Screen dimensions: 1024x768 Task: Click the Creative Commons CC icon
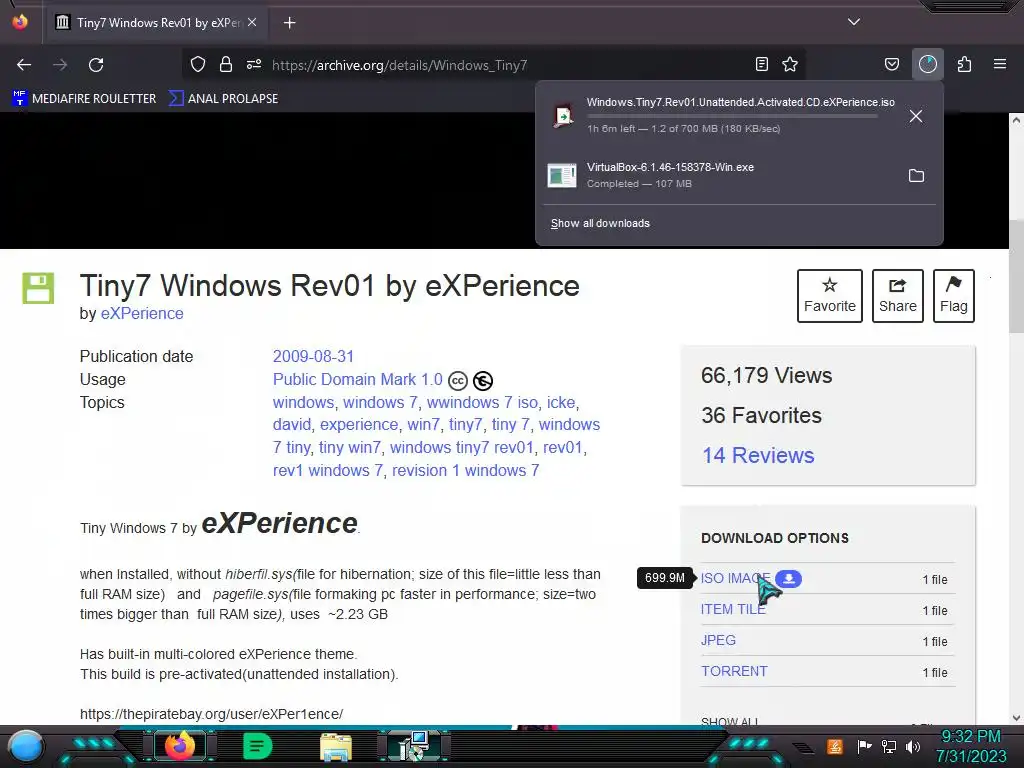(x=458, y=381)
